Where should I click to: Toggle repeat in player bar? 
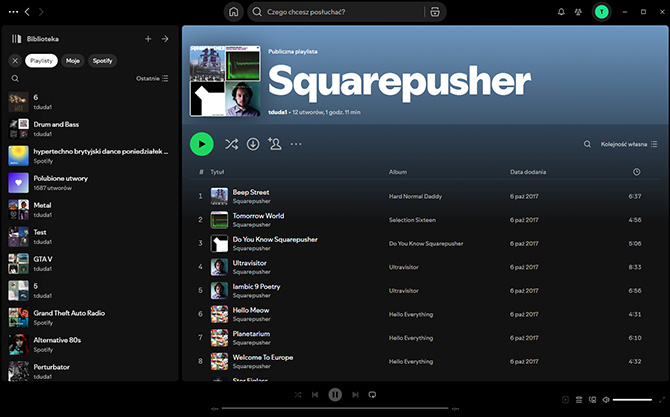372,395
